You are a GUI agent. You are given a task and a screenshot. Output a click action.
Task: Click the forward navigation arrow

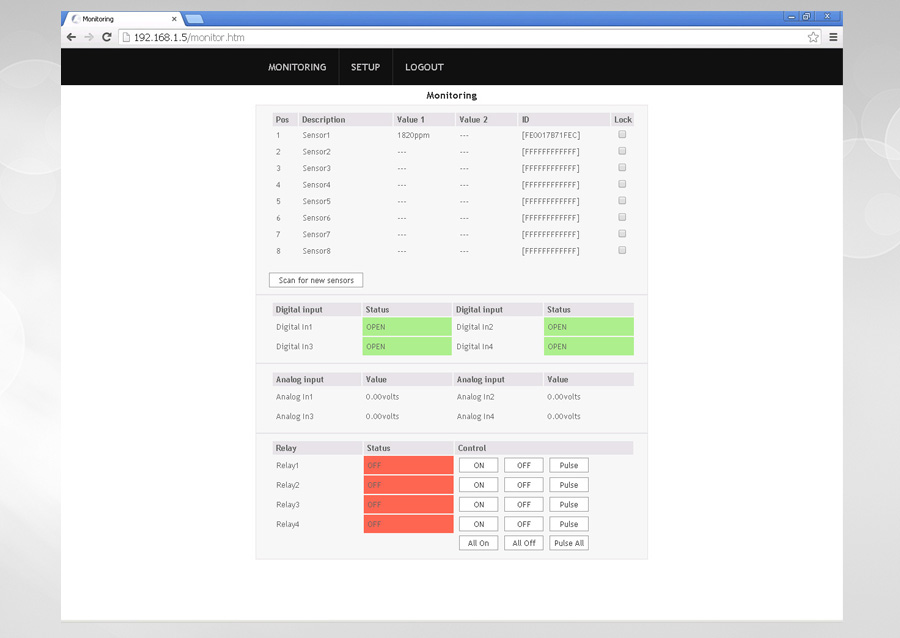click(x=88, y=37)
